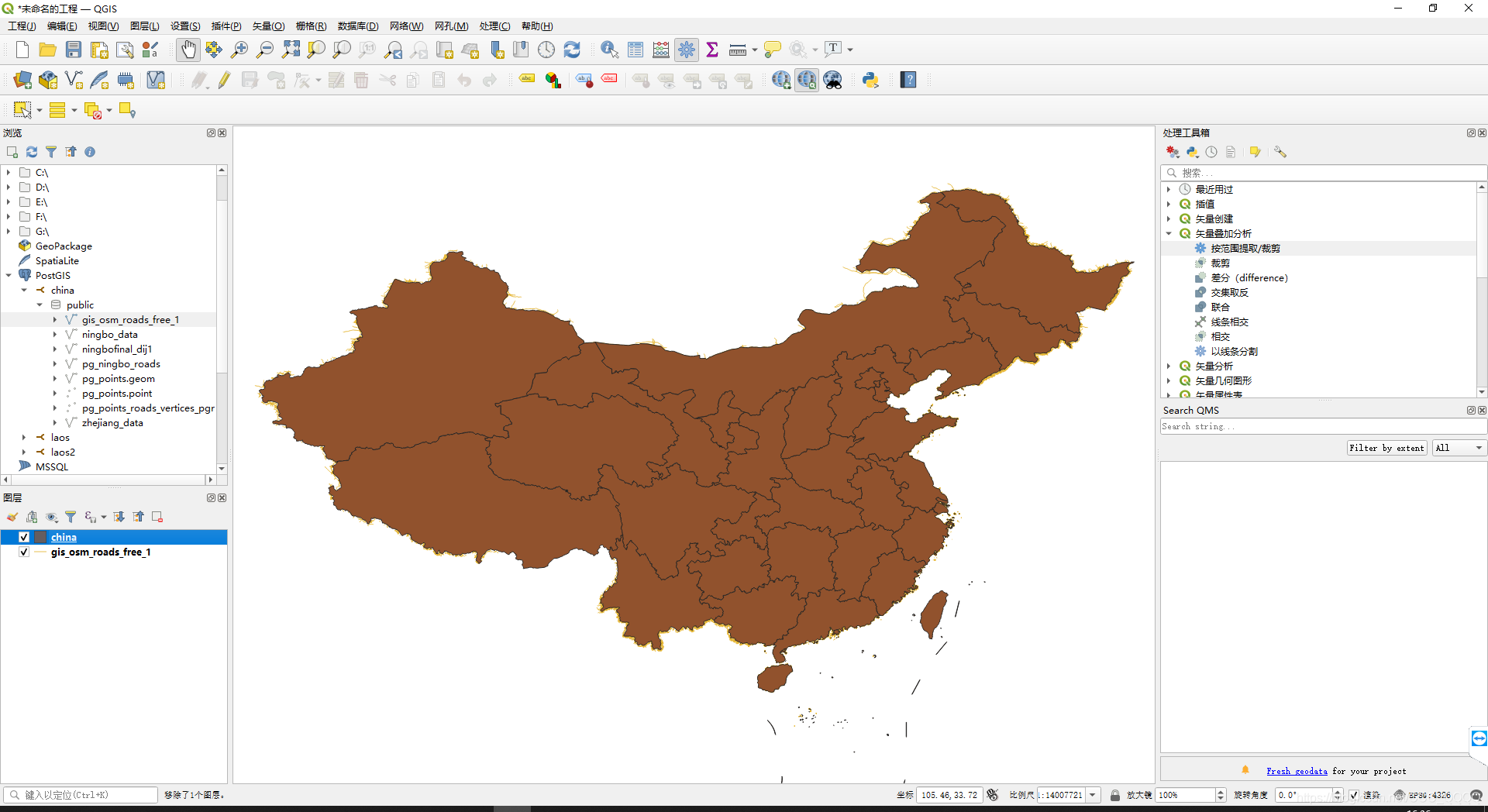Expand the 矢量分析 toolbox group
The width and height of the screenshot is (1488, 812).
(x=1169, y=366)
